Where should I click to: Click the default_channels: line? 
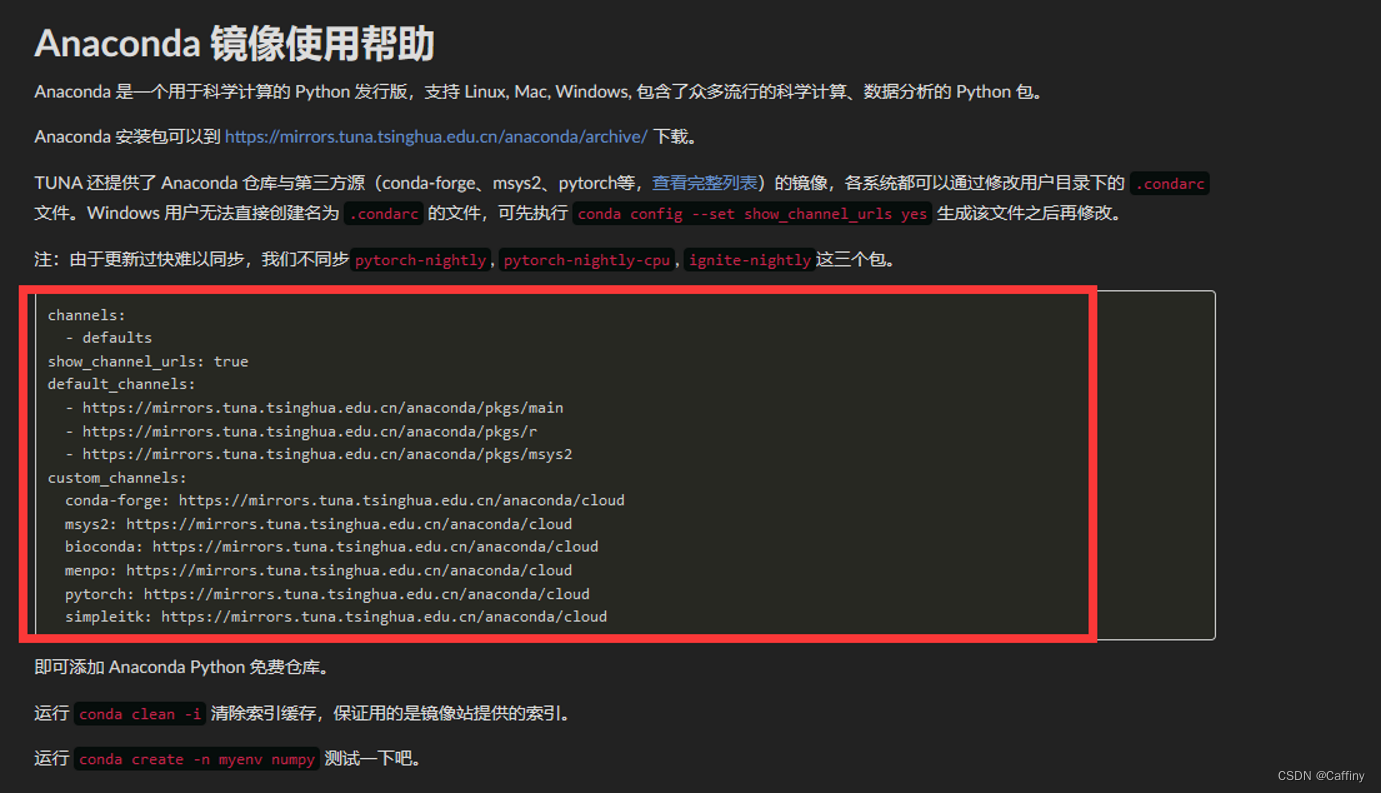(122, 384)
